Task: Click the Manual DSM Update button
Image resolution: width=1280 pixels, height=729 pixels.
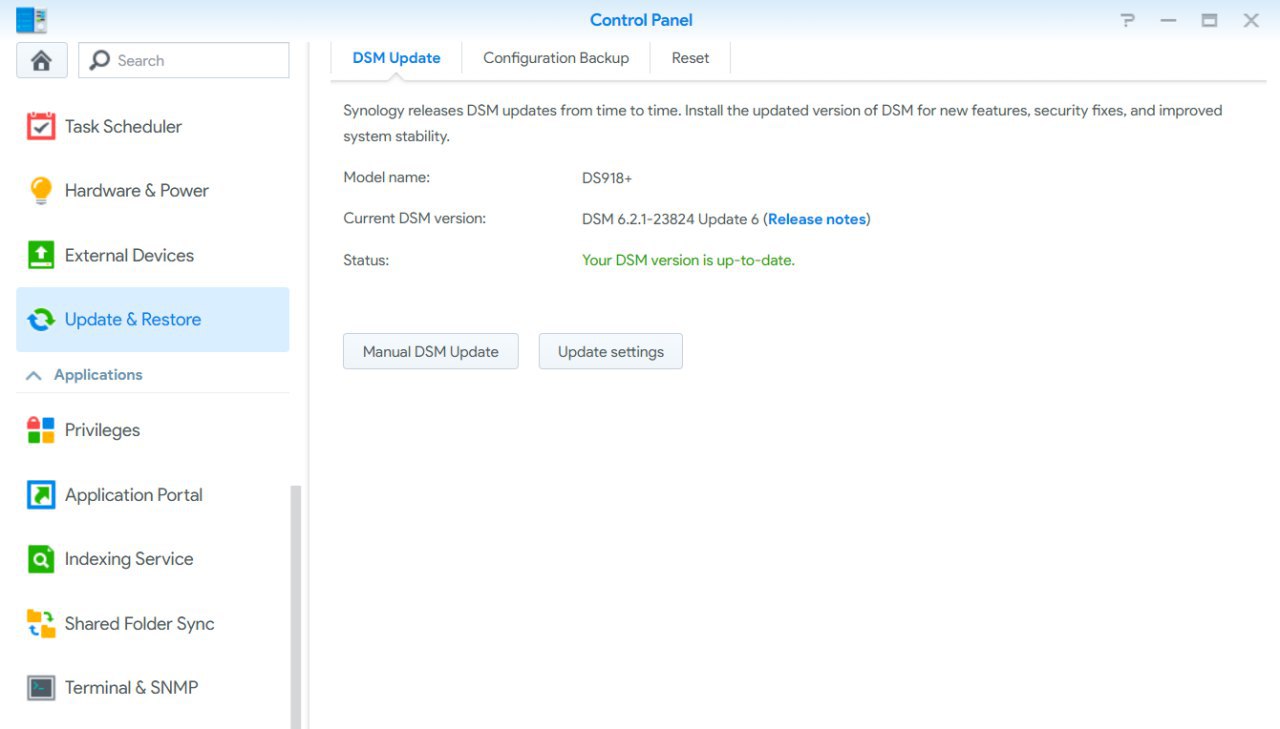Action: click(x=430, y=351)
